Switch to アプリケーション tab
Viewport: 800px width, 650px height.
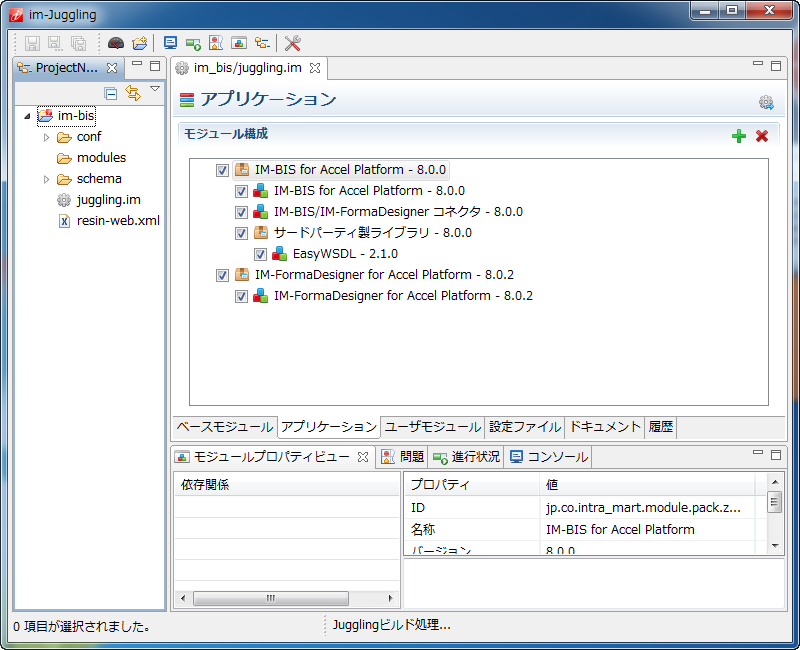pos(329,427)
